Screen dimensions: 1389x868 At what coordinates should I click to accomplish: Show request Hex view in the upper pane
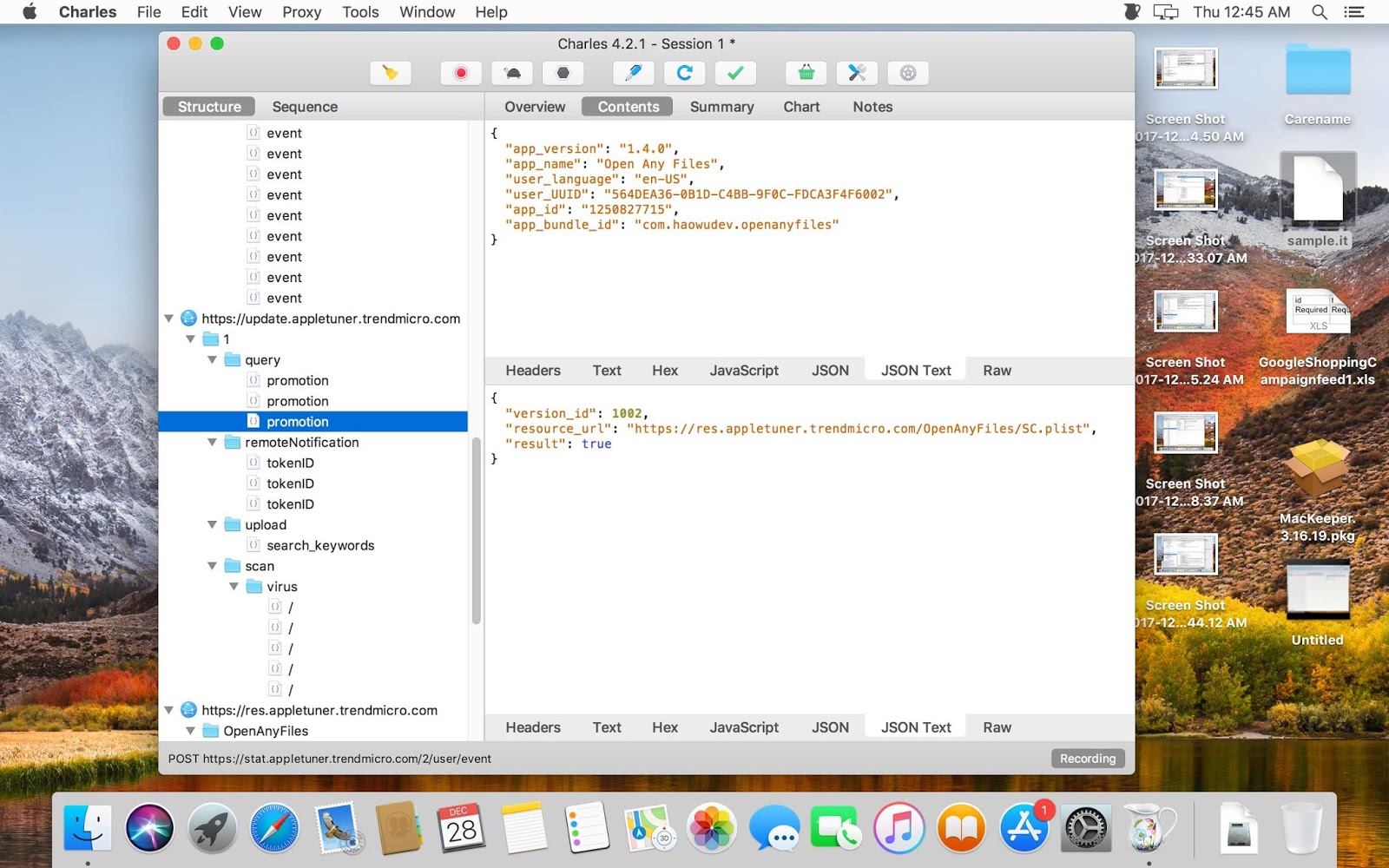point(665,371)
